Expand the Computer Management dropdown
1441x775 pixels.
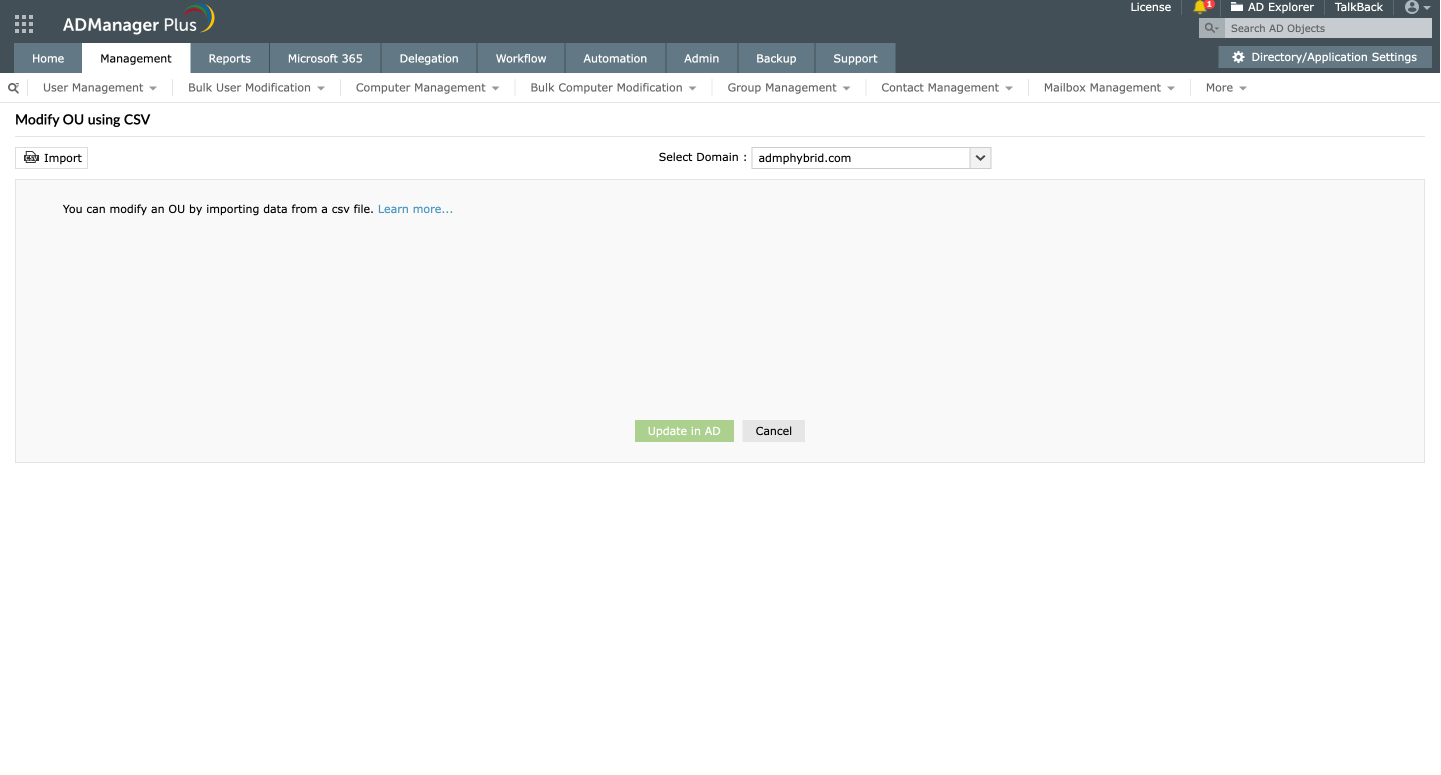click(427, 88)
